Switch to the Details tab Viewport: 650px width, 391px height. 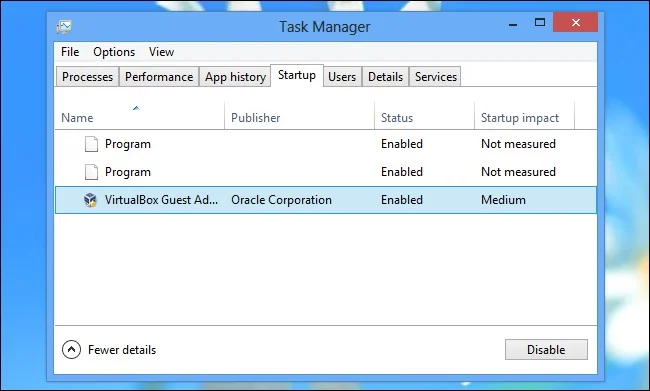(x=385, y=77)
